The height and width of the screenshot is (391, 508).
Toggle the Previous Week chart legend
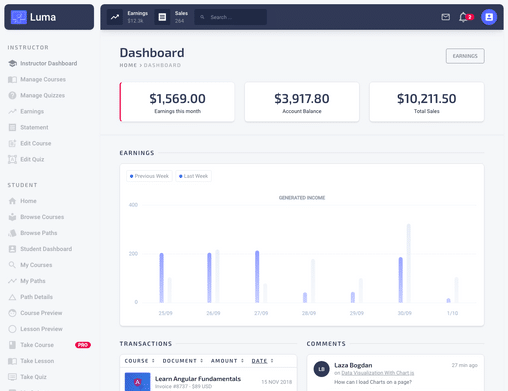(149, 176)
